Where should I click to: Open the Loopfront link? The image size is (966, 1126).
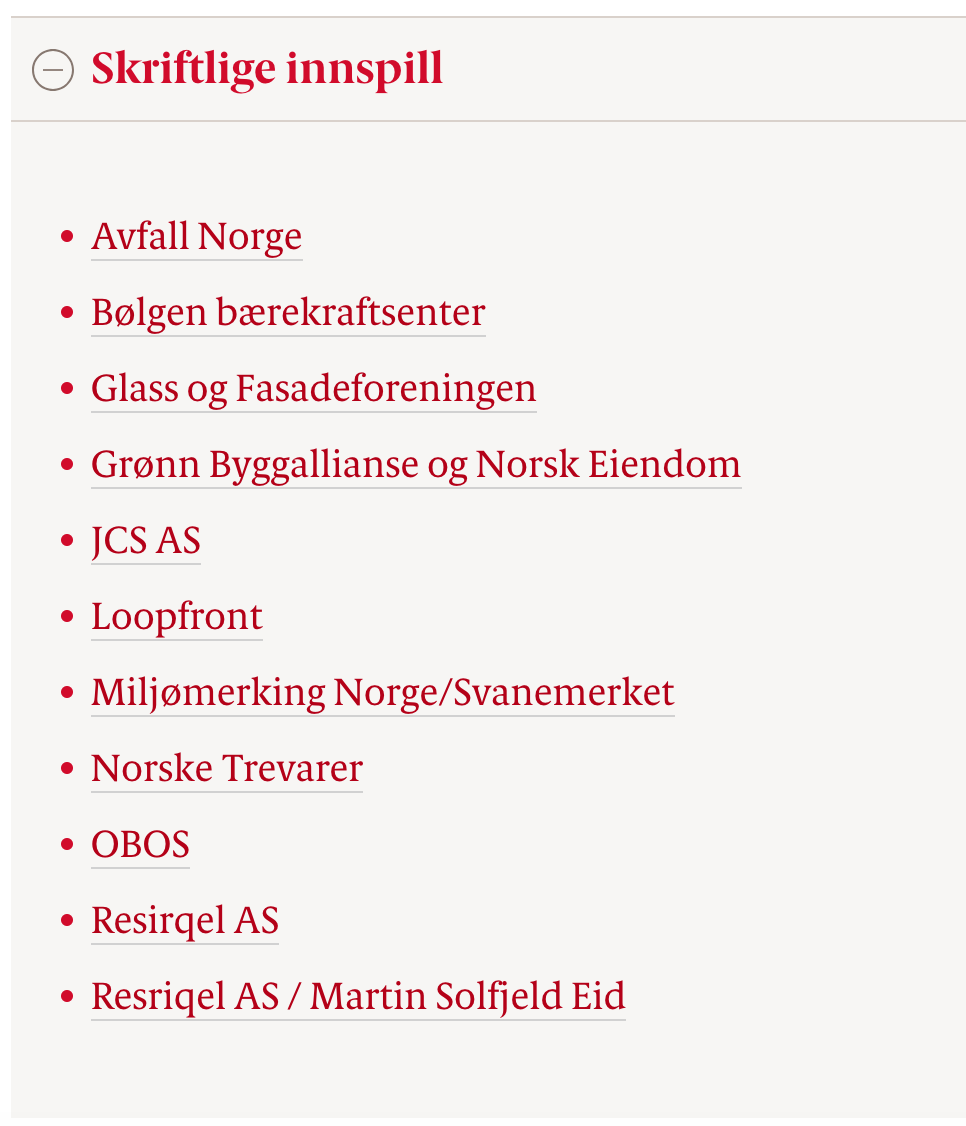coord(177,617)
